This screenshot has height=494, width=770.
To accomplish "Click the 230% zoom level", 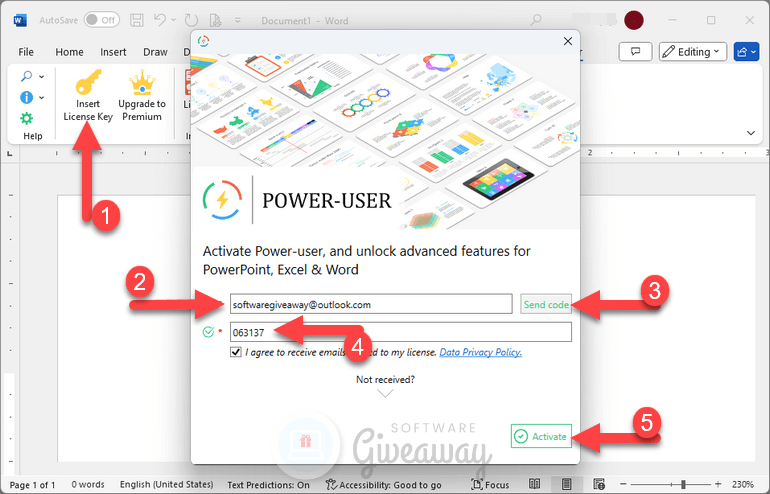I will (x=742, y=485).
